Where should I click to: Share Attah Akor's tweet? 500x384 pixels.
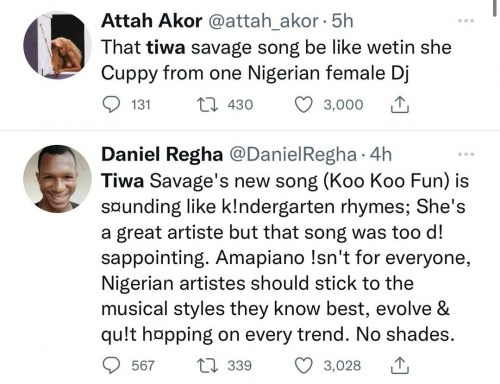[400, 105]
